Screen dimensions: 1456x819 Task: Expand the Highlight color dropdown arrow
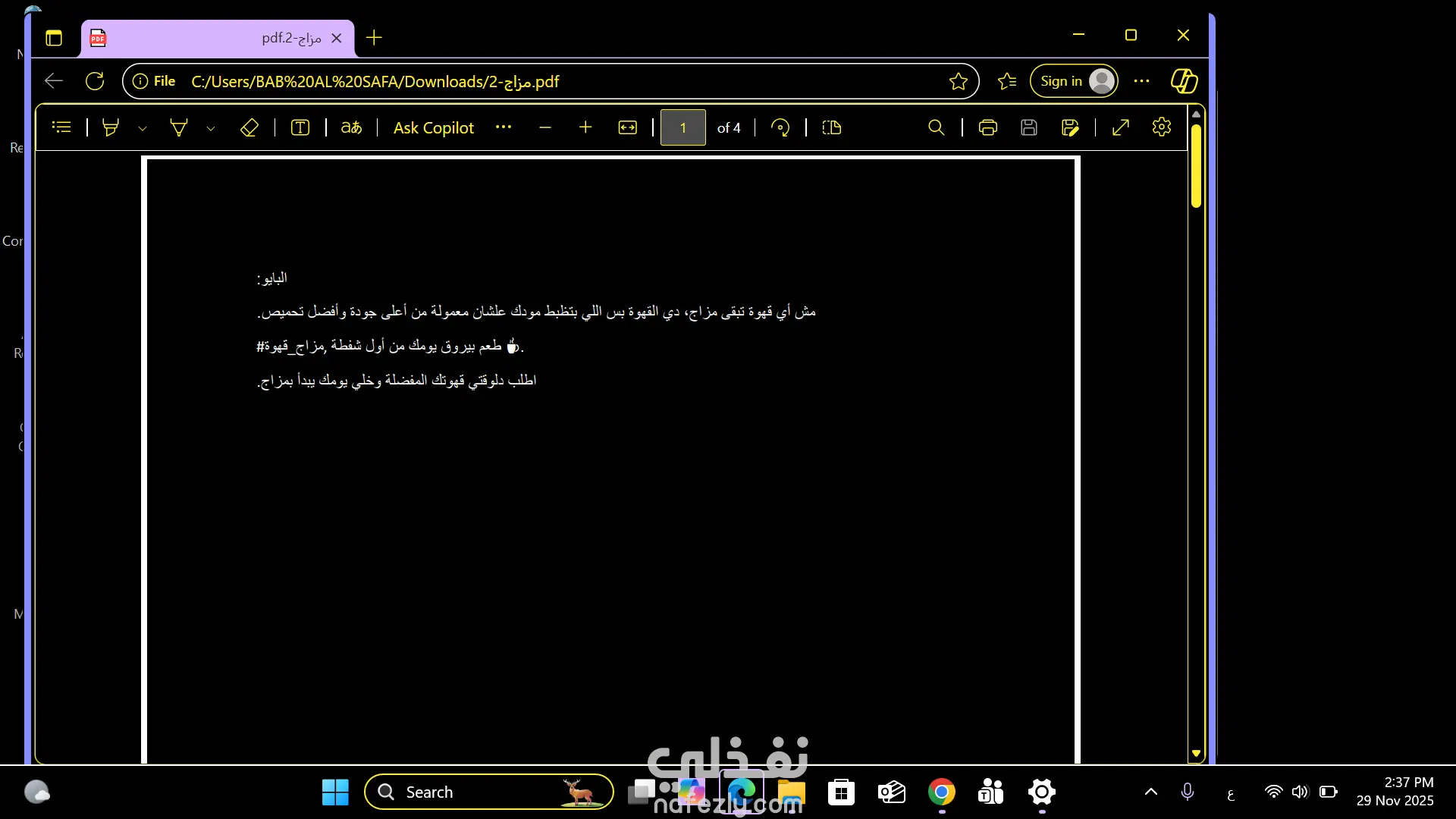coord(143,128)
